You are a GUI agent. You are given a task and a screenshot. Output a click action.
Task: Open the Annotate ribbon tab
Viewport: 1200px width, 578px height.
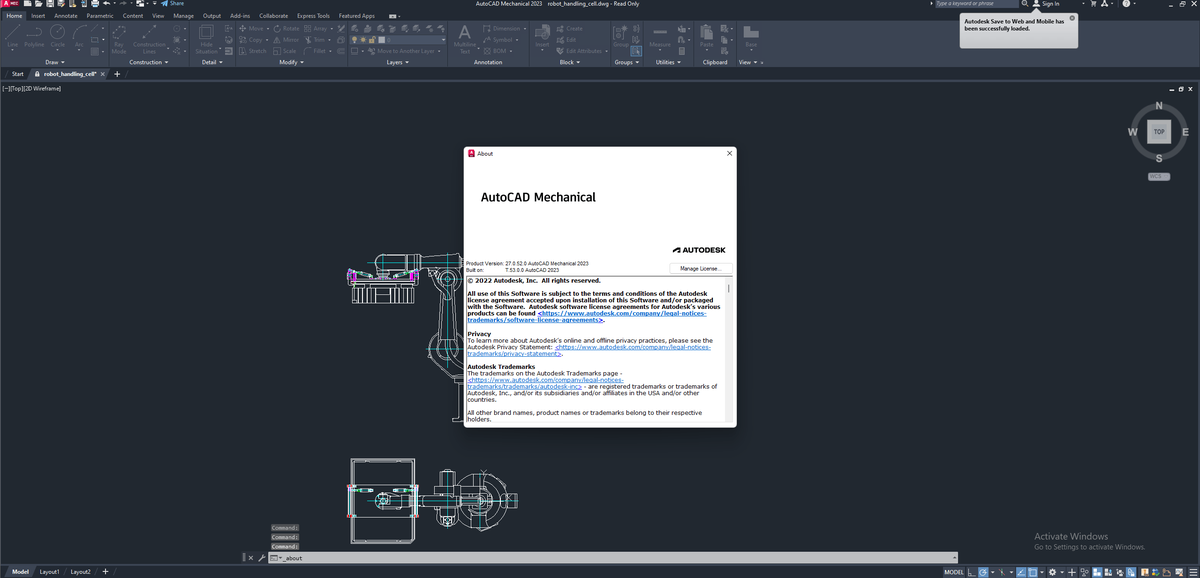point(66,16)
